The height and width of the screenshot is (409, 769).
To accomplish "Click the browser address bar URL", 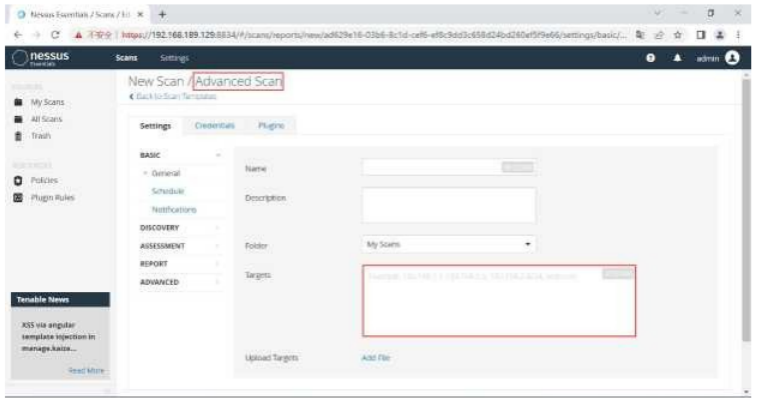I will pos(374,35).
